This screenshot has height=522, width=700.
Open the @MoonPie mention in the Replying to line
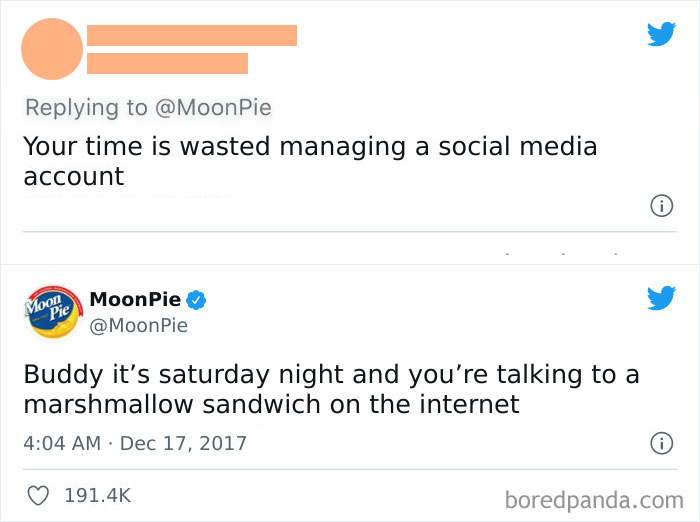coord(212,107)
